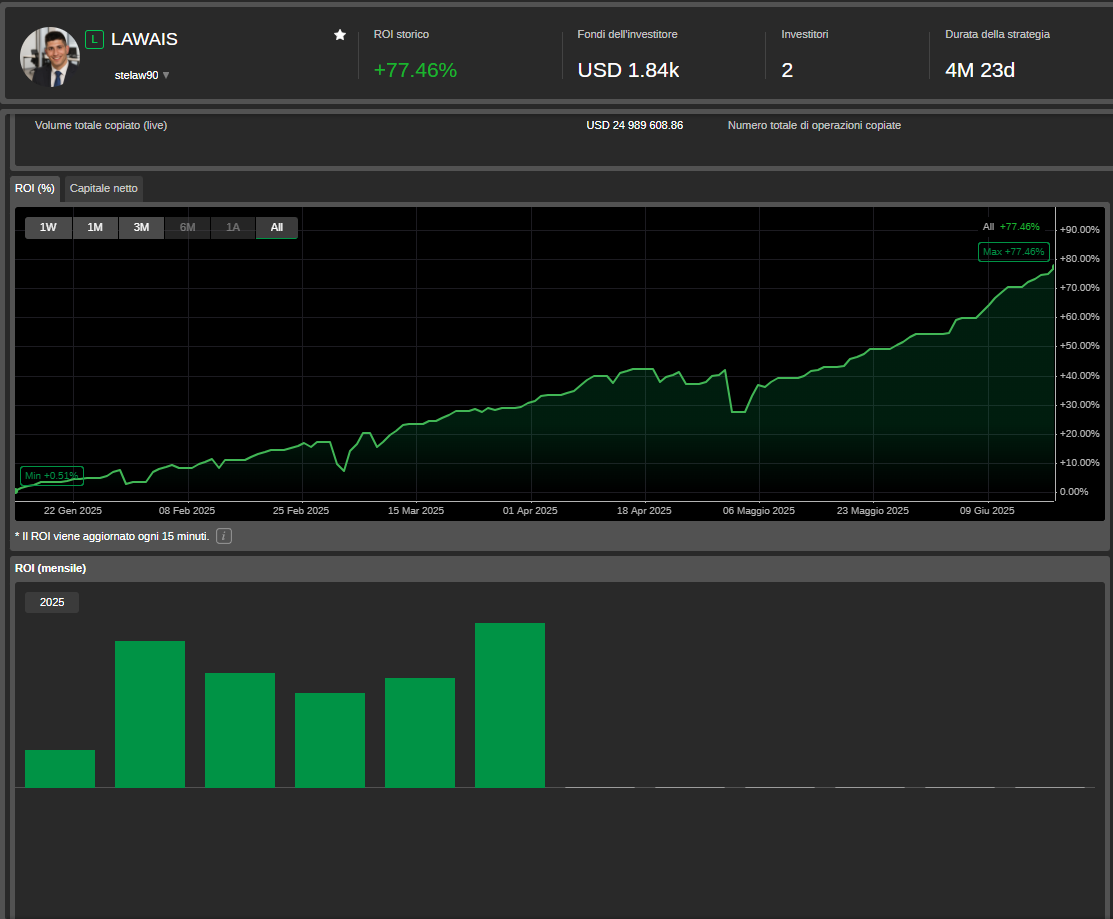This screenshot has height=919, width=1113.
Task: Click the USD 24 989 608.86 volume figure
Action: pos(634,125)
